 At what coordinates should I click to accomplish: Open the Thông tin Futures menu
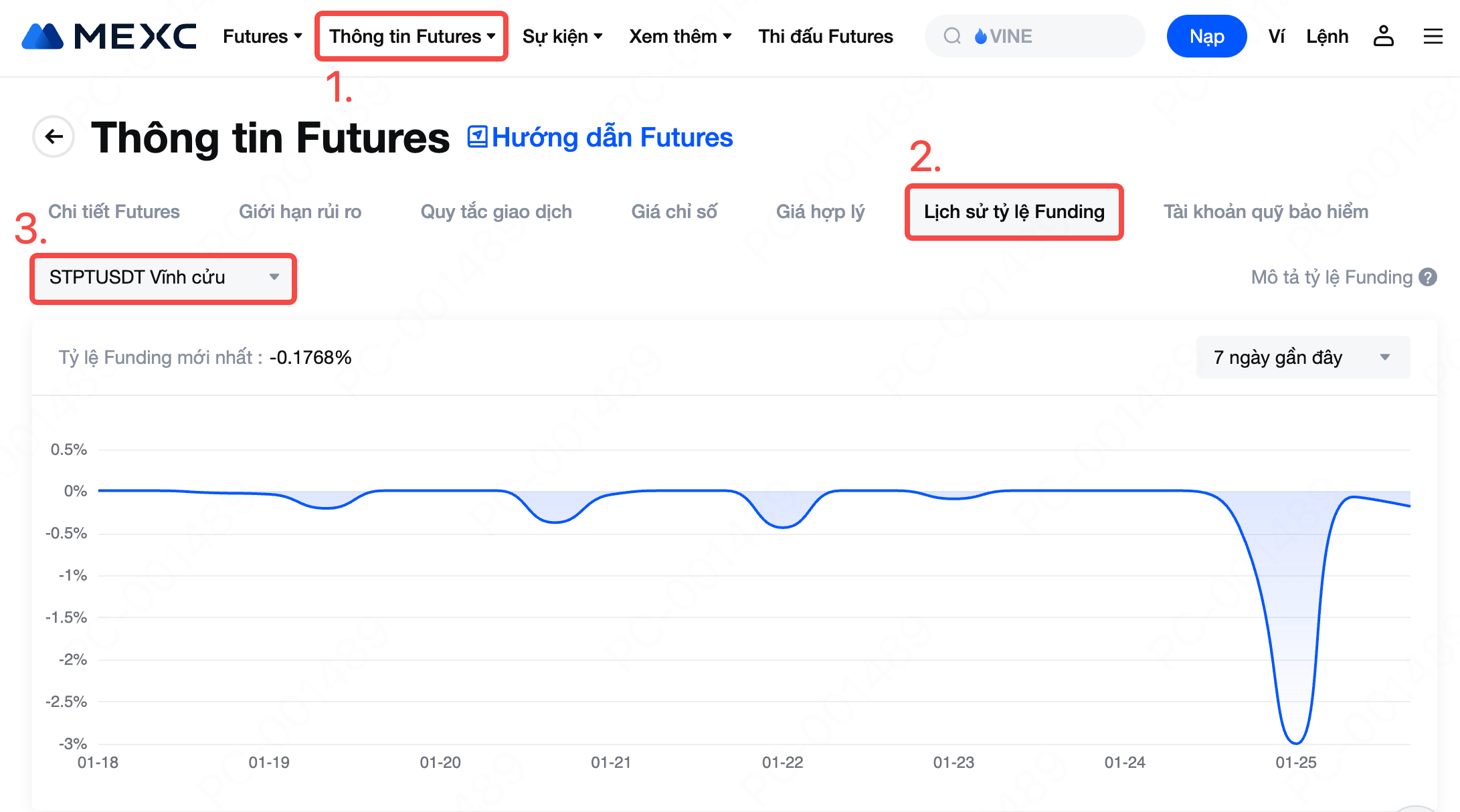[412, 36]
